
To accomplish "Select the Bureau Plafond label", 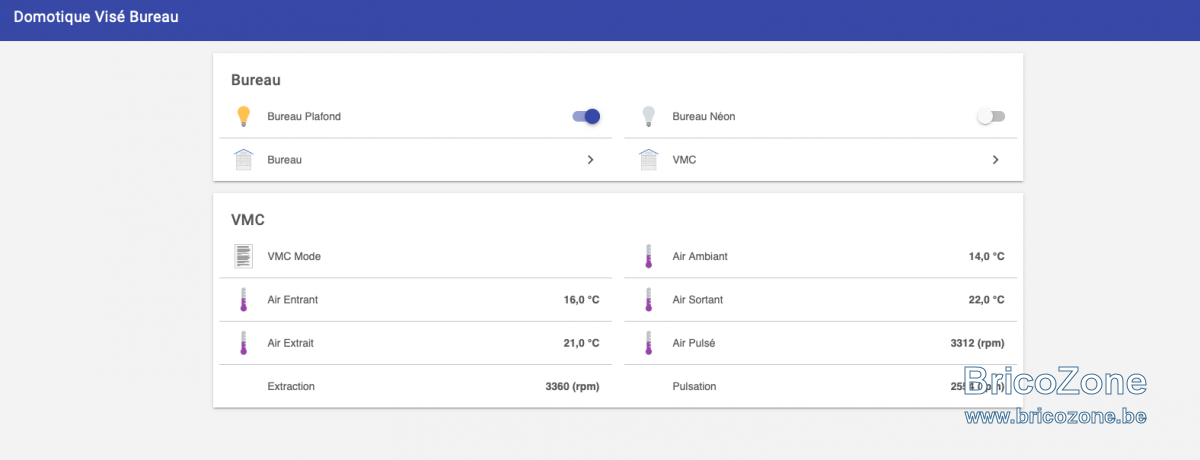I will [x=304, y=116].
